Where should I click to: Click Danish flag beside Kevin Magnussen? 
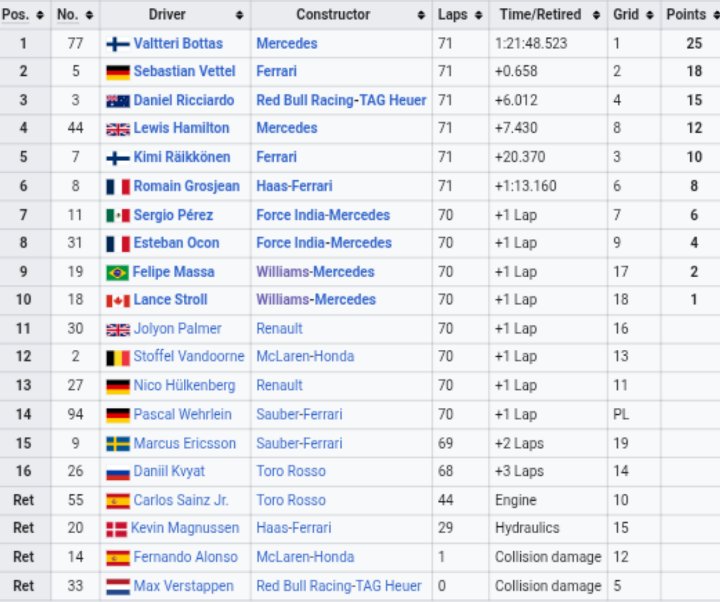(x=117, y=529)
